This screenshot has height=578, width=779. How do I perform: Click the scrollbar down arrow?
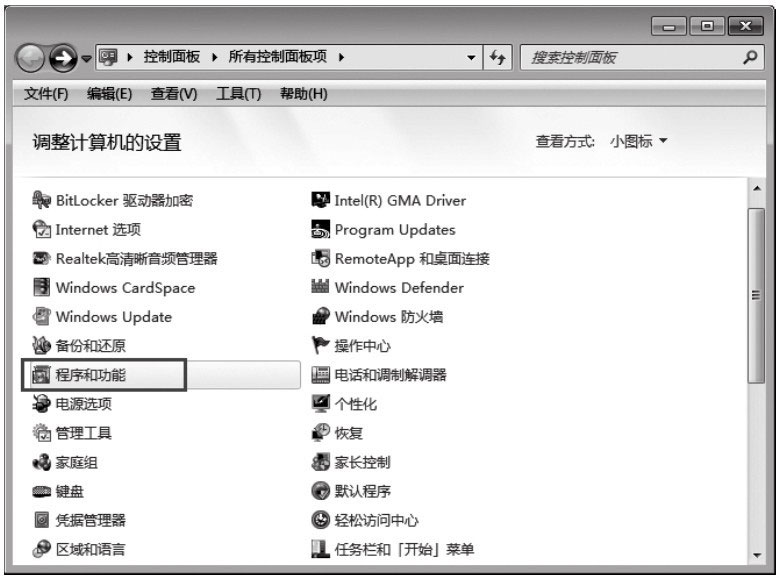click(756, 555)
